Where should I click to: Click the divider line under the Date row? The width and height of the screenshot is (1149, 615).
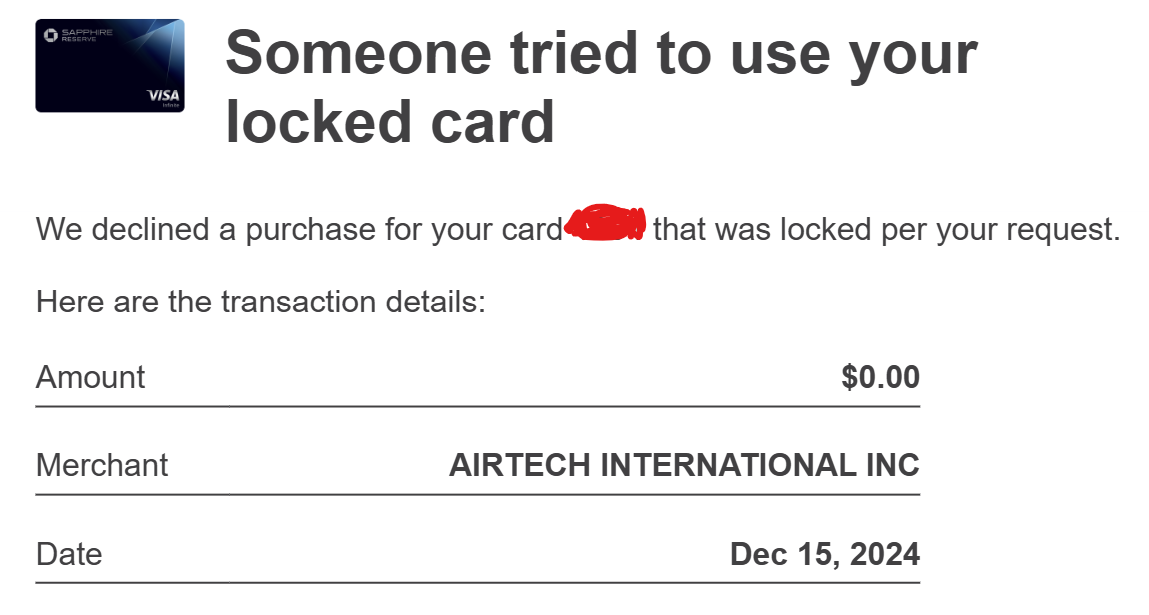(477, 582)
